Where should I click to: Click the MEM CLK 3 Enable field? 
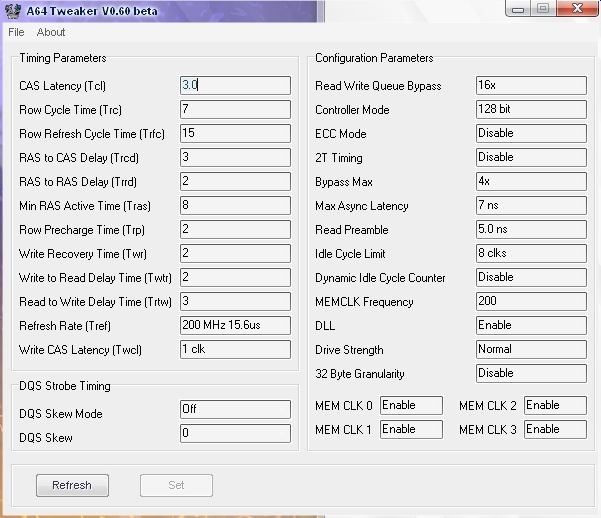tap(555, 429)
